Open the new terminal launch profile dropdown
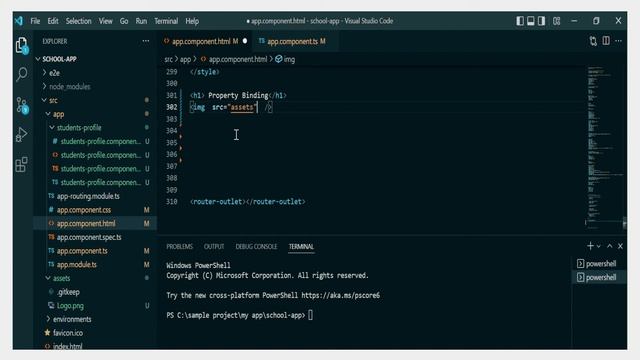 pyautogui.click(x=599, y=247)
